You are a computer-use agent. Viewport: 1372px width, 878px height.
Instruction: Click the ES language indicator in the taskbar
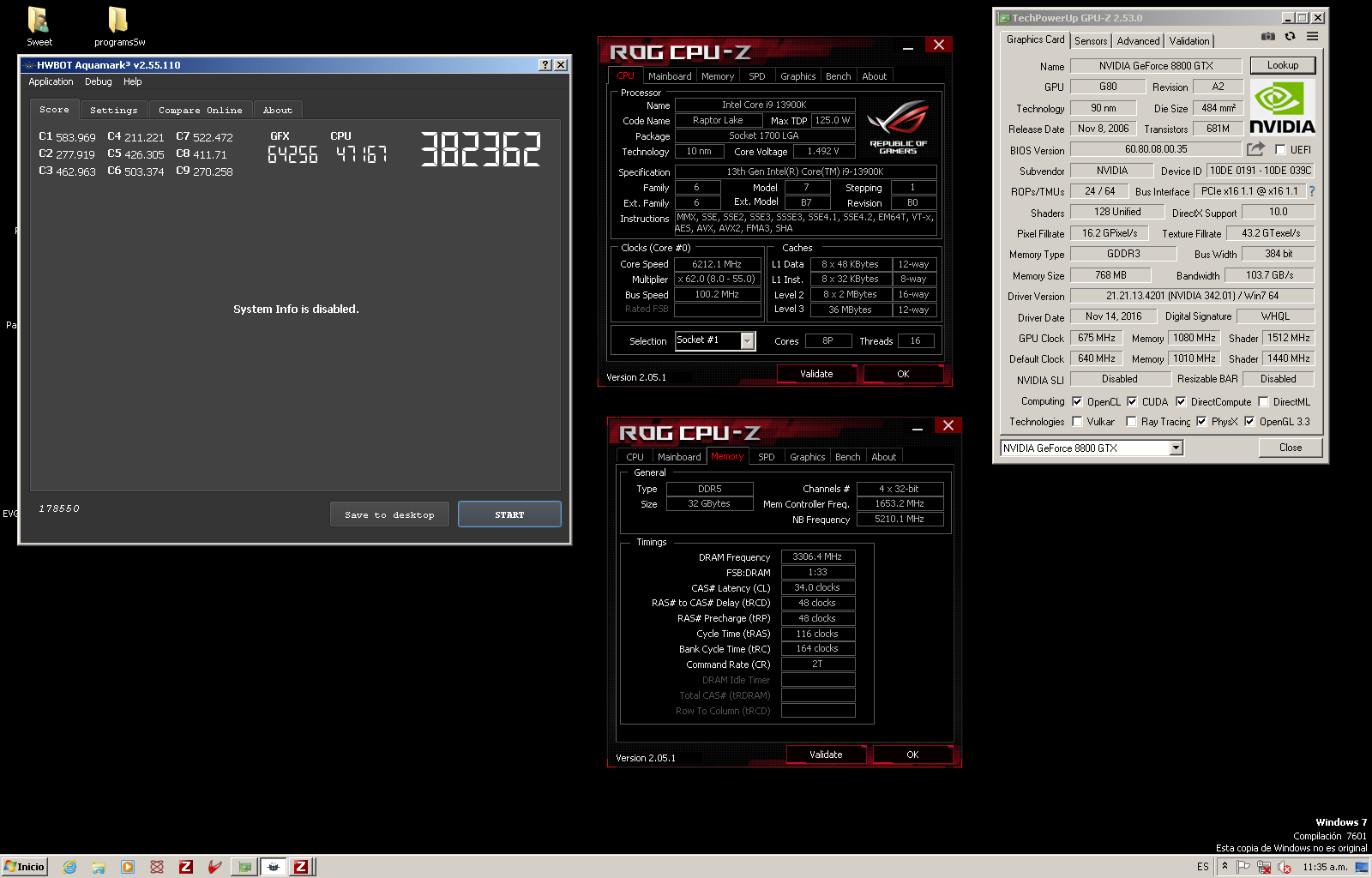(1202, 867)
